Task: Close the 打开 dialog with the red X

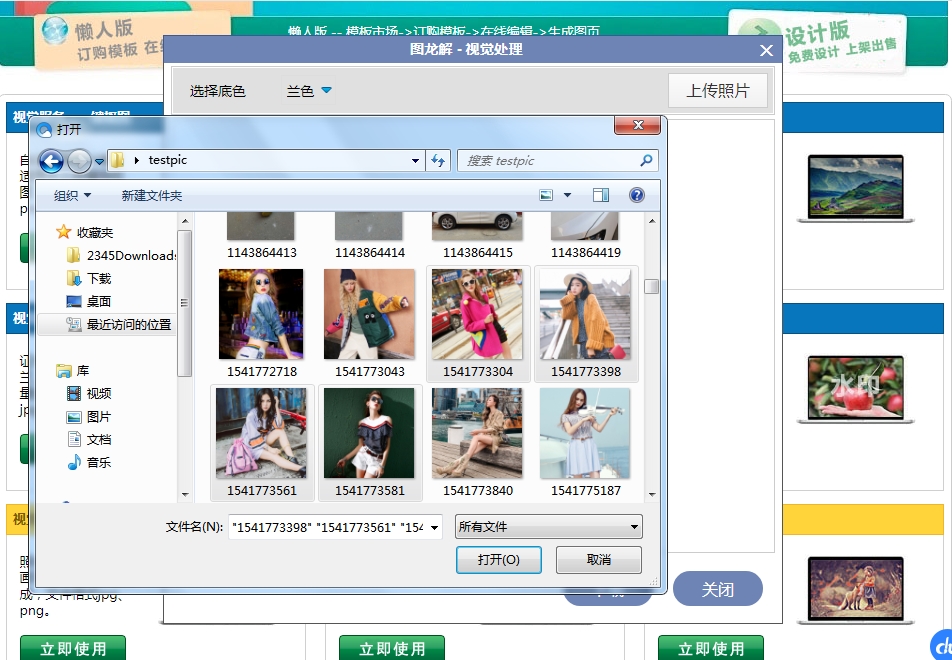Action: 638,124
